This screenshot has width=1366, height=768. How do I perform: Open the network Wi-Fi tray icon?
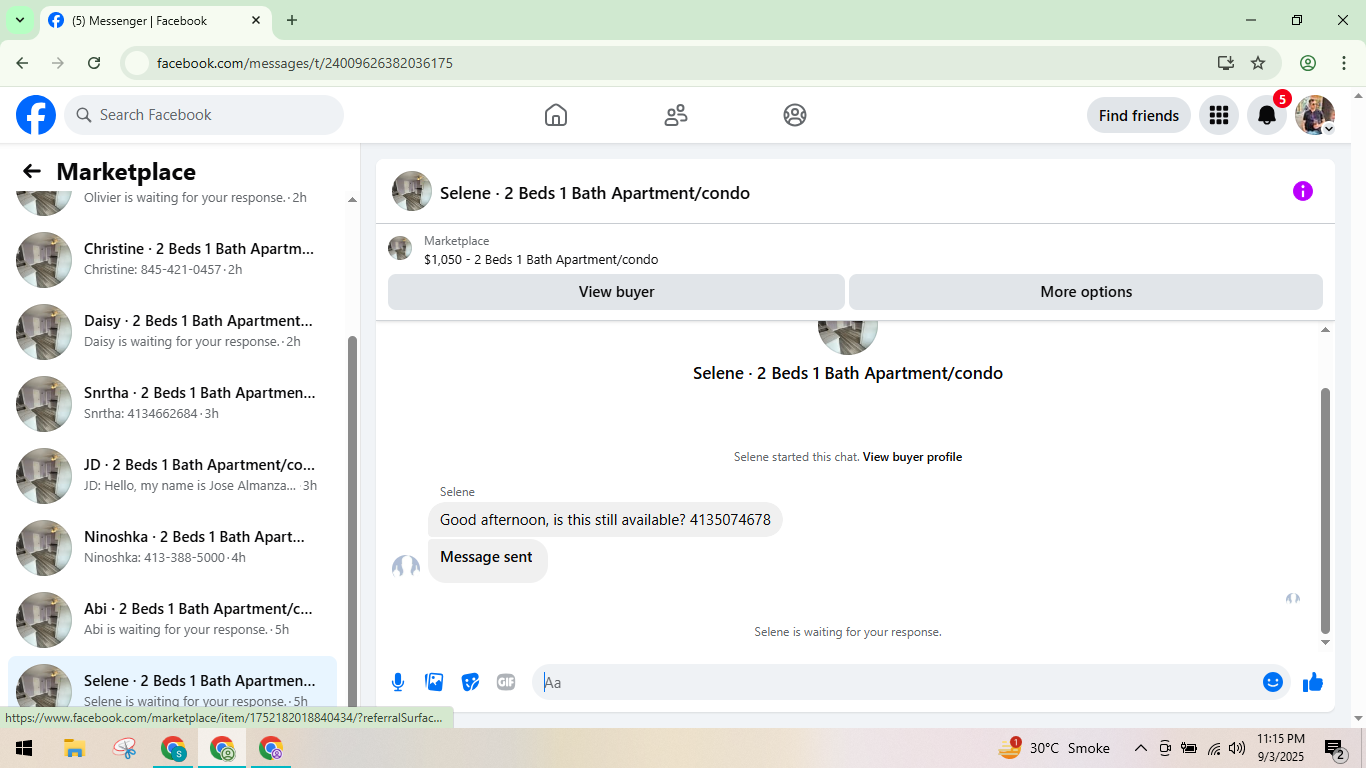pyautogui.click(x=1214, y=748)
